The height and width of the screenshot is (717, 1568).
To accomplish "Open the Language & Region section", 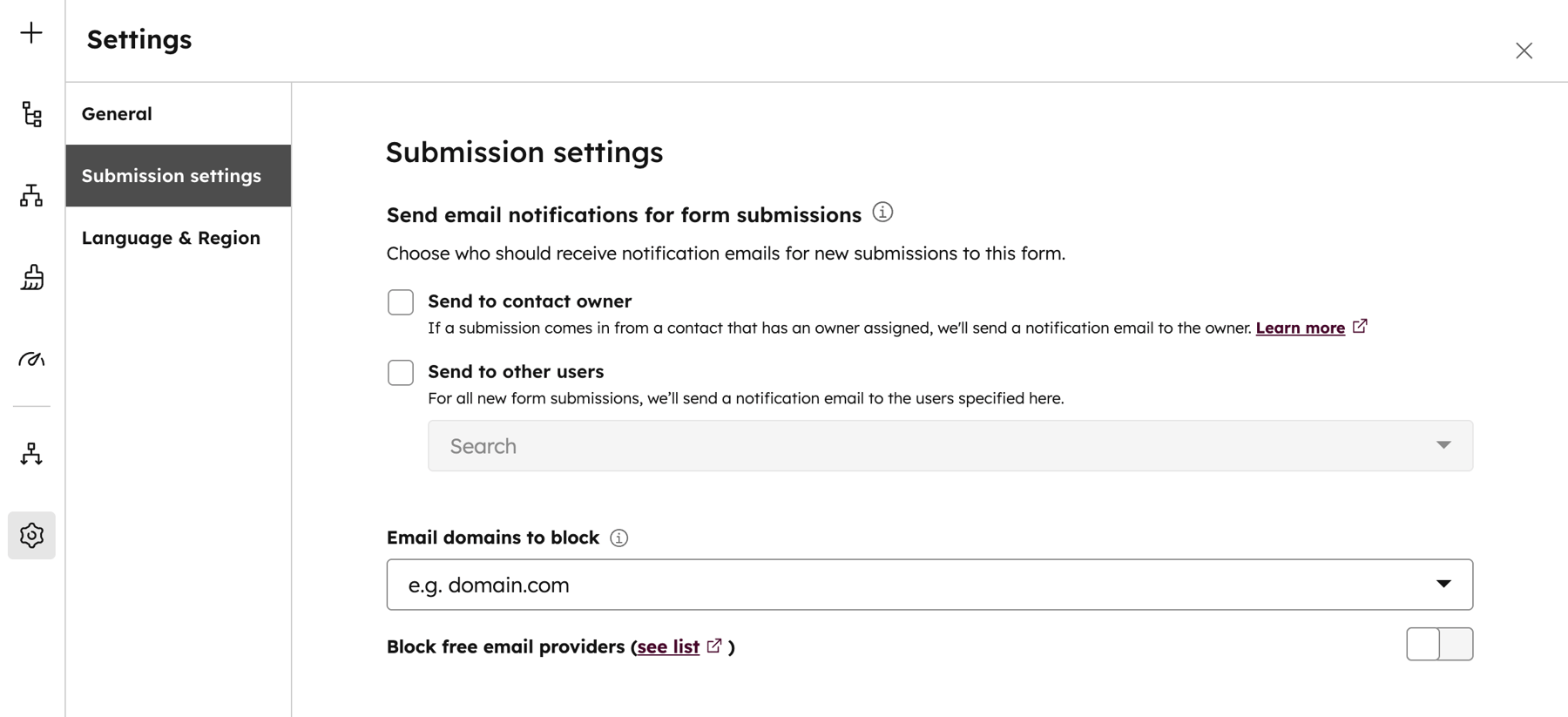I will click(x=171, y=237).
